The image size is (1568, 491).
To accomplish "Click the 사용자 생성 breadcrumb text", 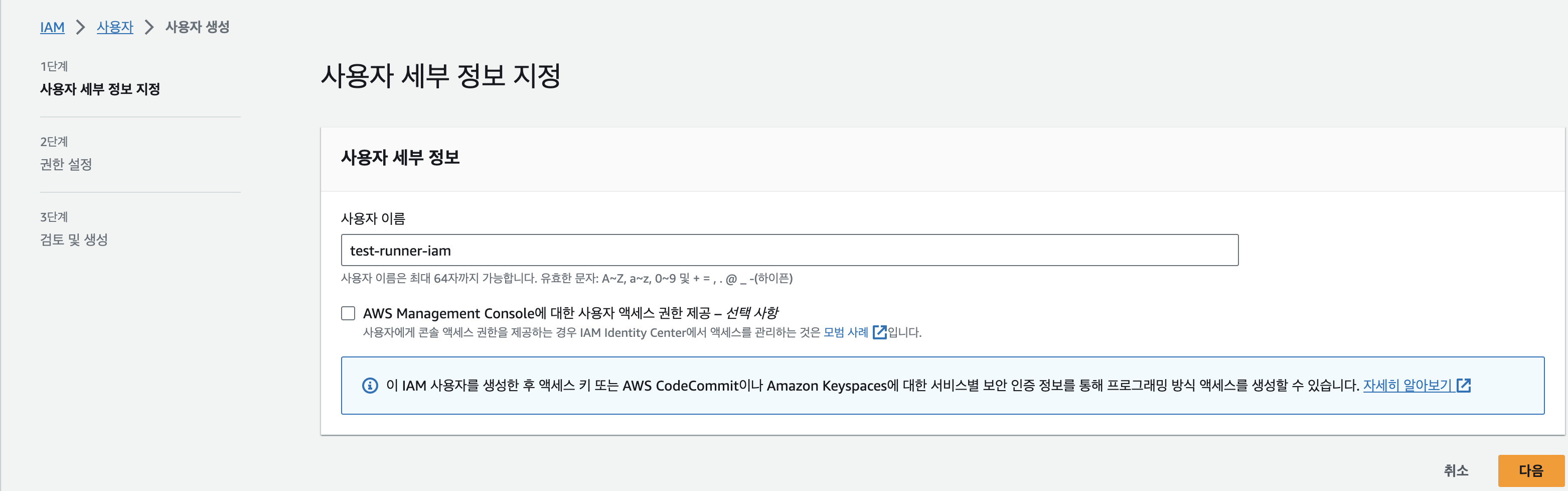I will pyautogui.click(x=197, y=28).
